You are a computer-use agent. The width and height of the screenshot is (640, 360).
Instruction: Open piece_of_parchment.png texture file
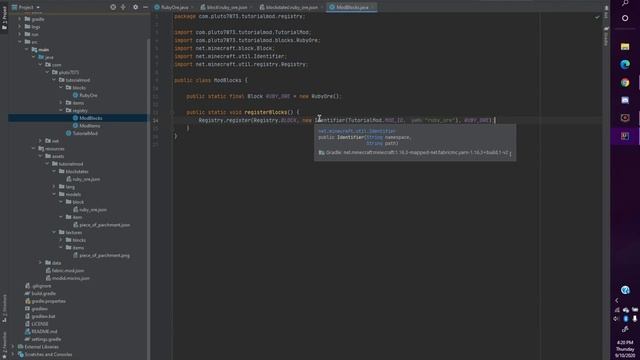click(x=101, y=255)
